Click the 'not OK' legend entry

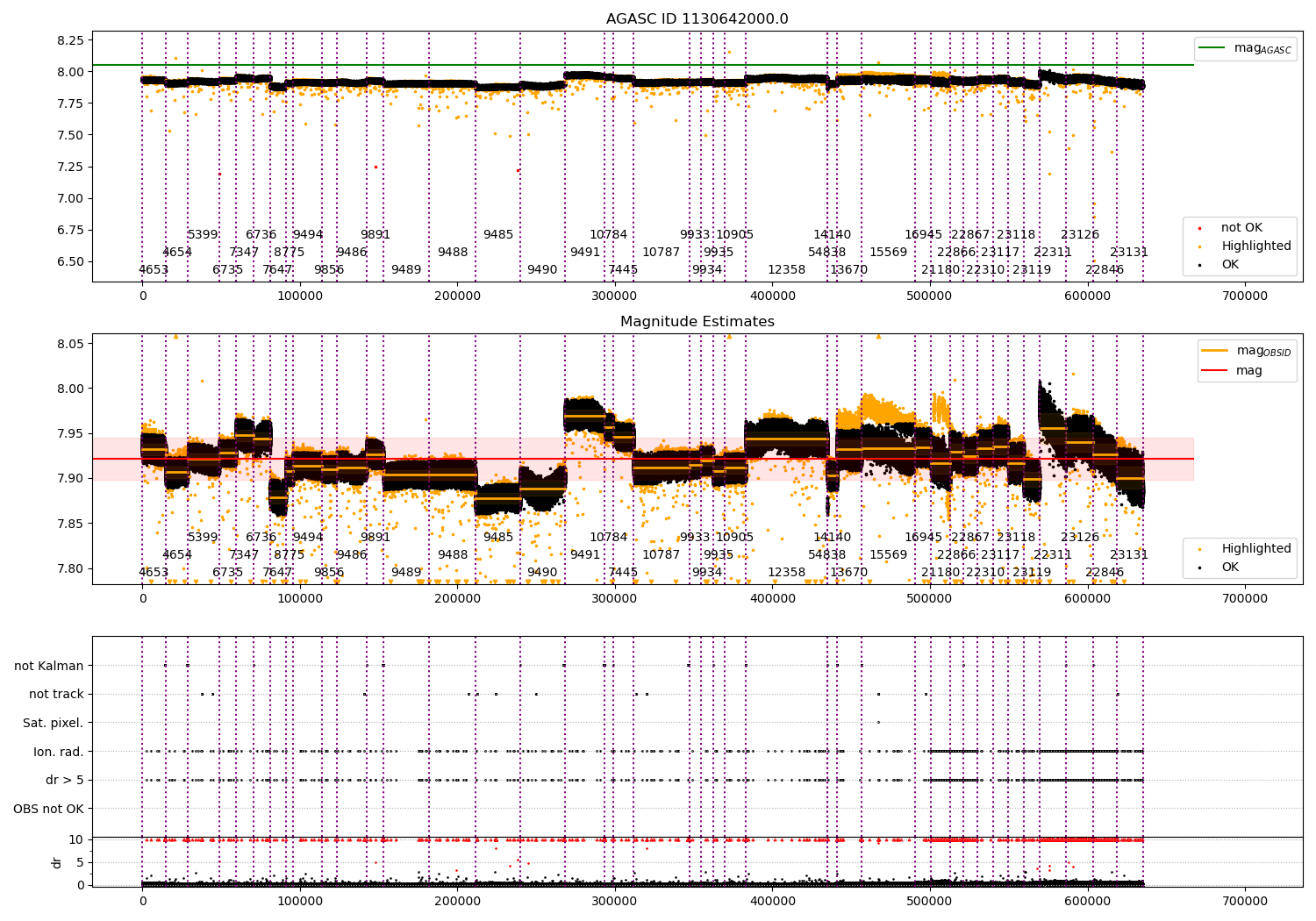tap(1232, 228)
